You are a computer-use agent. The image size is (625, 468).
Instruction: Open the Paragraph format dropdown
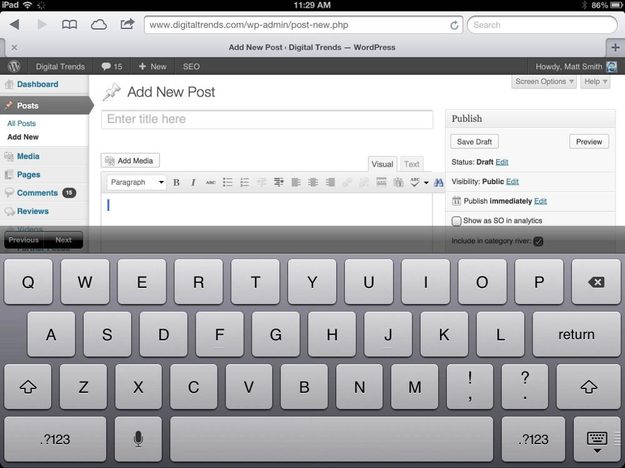click(x=137, y=182)
